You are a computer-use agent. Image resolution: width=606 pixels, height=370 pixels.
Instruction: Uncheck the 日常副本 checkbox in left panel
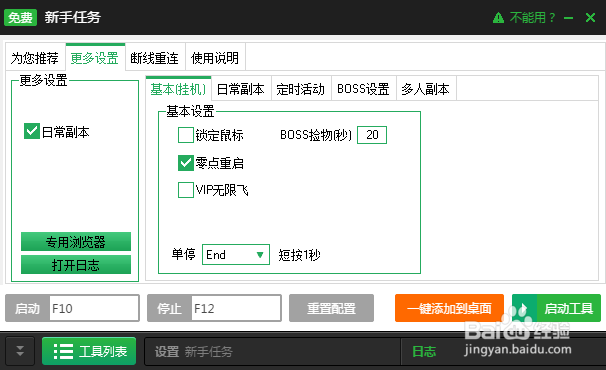[x=32, y=131]
